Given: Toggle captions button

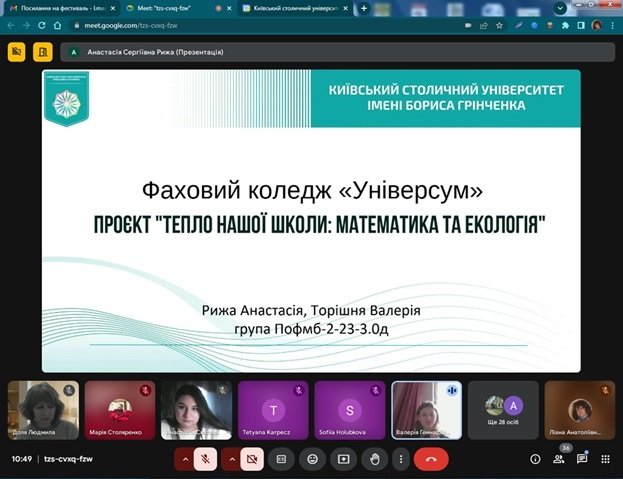Looking at the screenshot, I should (x=281, y=459).
